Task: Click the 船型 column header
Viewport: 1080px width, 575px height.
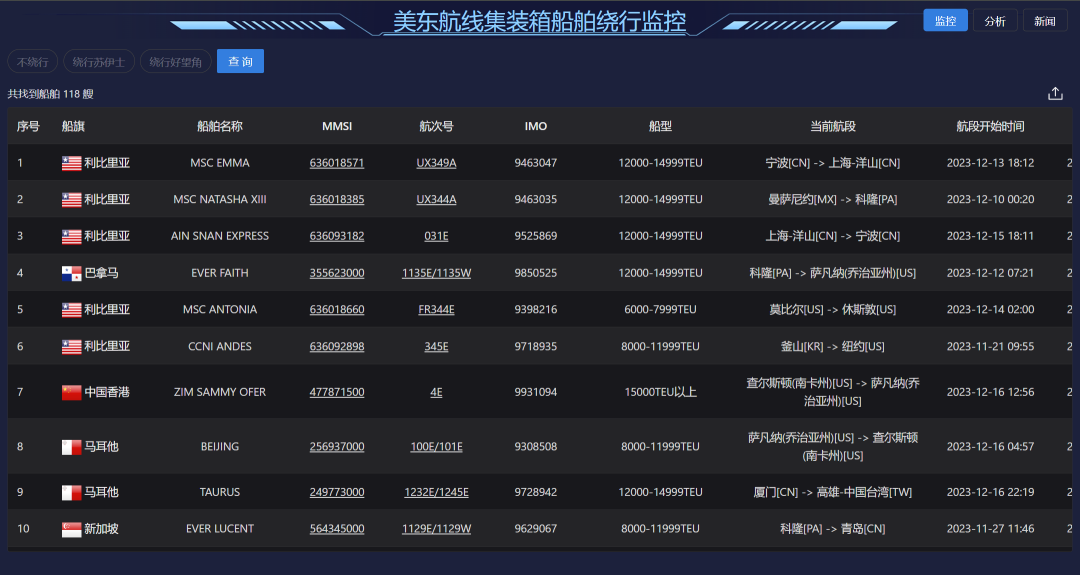Action: [660, 126]
